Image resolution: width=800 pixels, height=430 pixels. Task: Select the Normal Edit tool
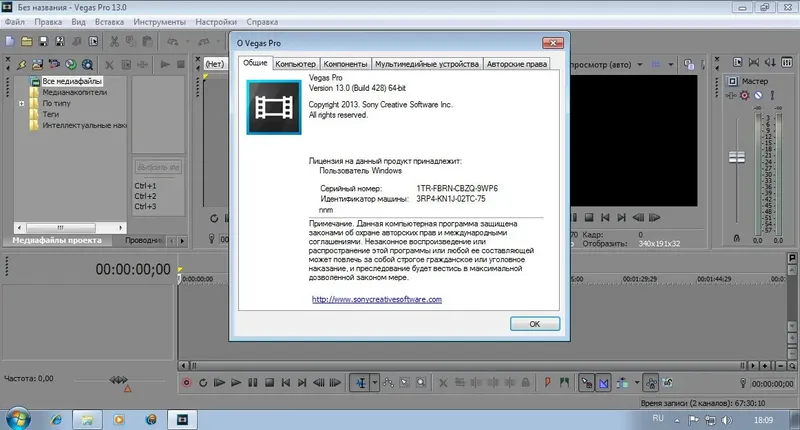point(360,383)
